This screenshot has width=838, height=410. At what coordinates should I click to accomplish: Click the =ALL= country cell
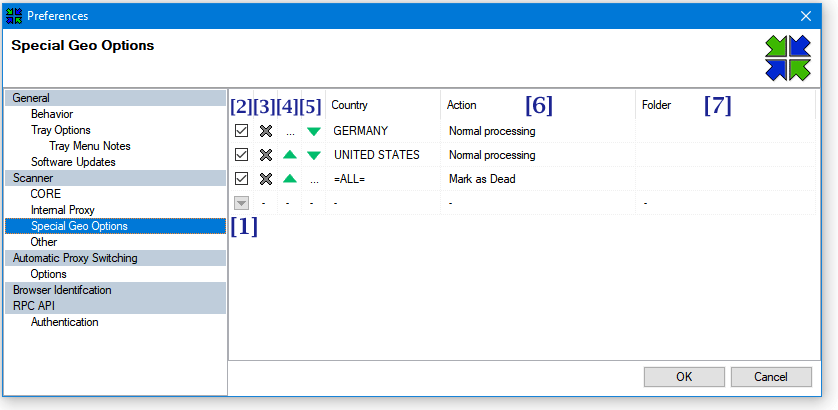tap(383, 179)
